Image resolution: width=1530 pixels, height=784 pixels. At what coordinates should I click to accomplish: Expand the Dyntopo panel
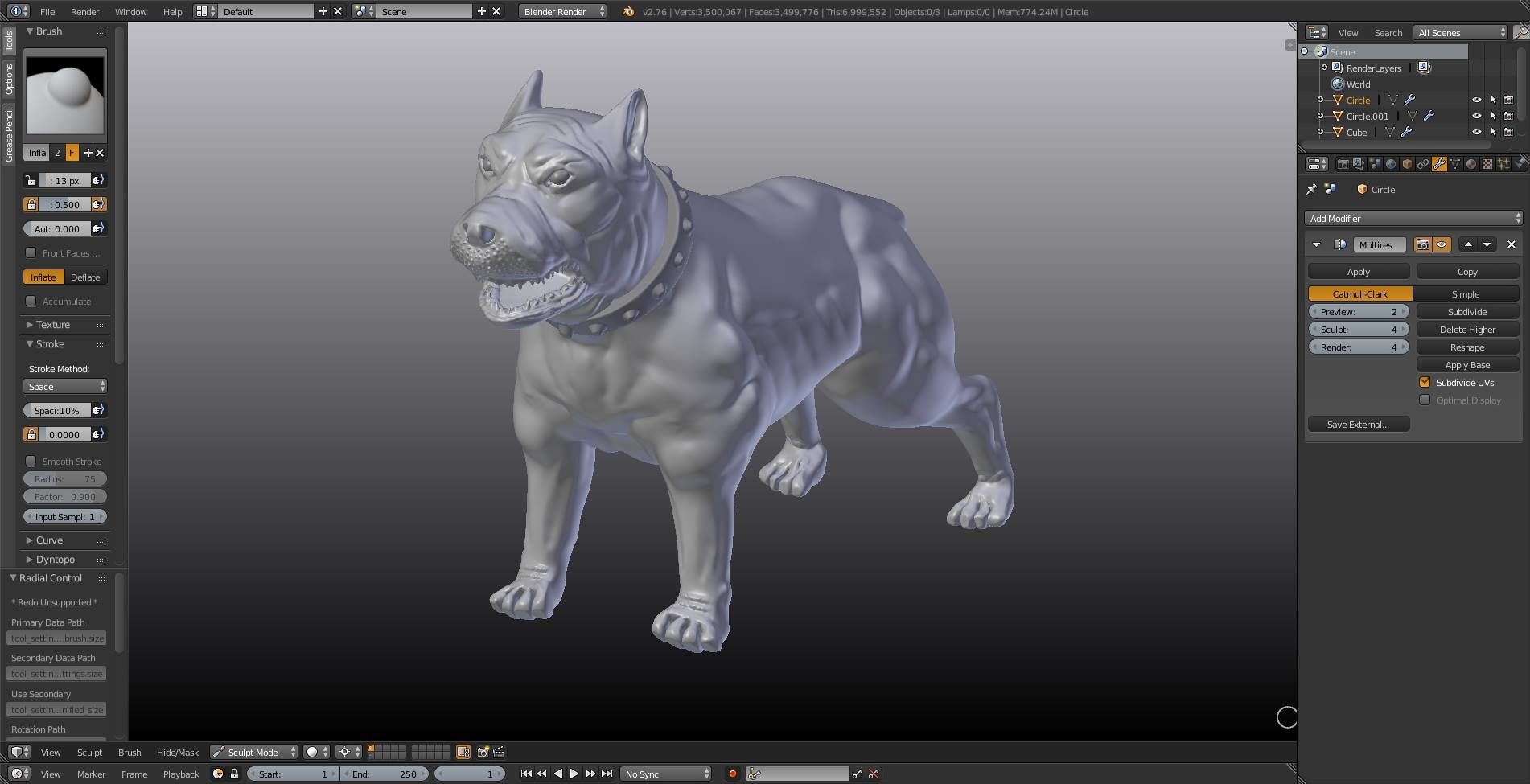point(55,559)
